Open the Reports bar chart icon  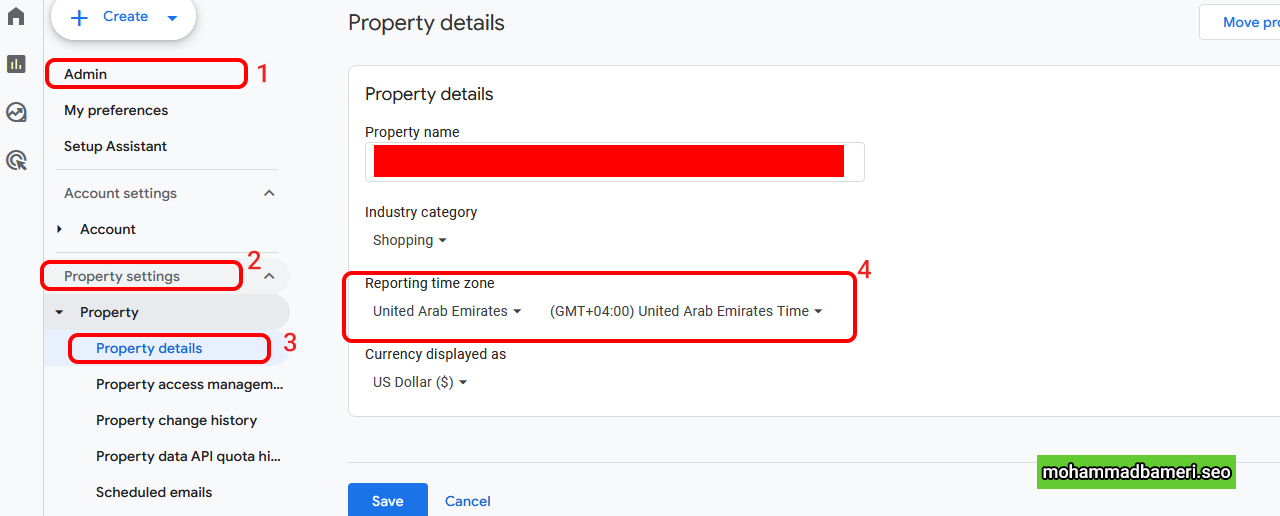tap(16, 64)
